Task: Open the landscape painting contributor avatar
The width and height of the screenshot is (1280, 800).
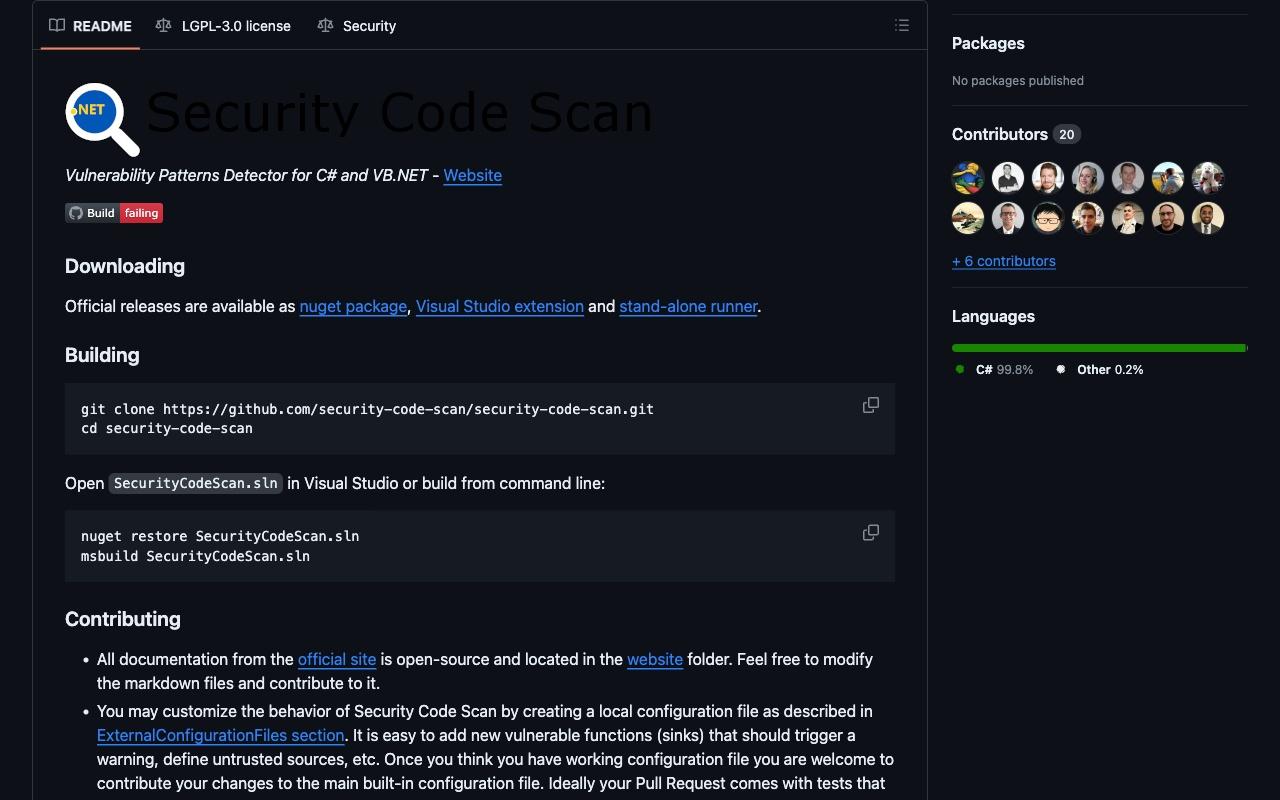Action: [x=968, y=218]
